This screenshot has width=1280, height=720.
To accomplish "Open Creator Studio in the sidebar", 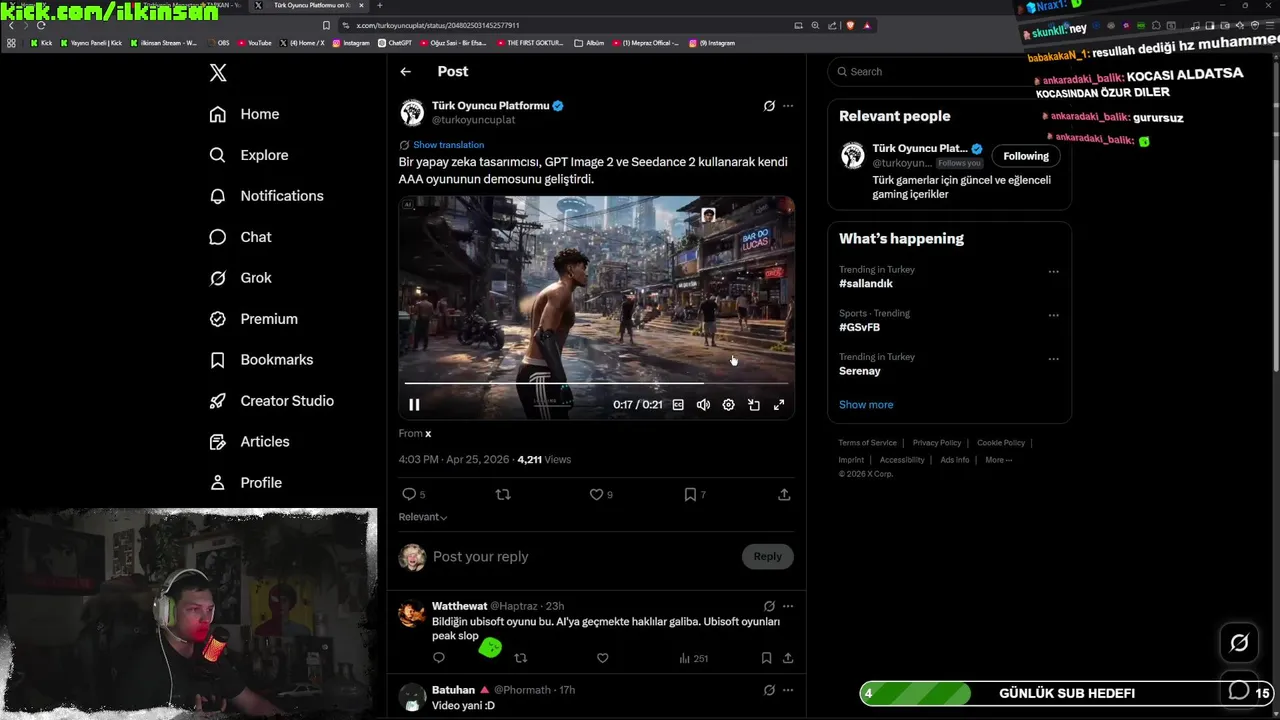I will click(271, 401).
